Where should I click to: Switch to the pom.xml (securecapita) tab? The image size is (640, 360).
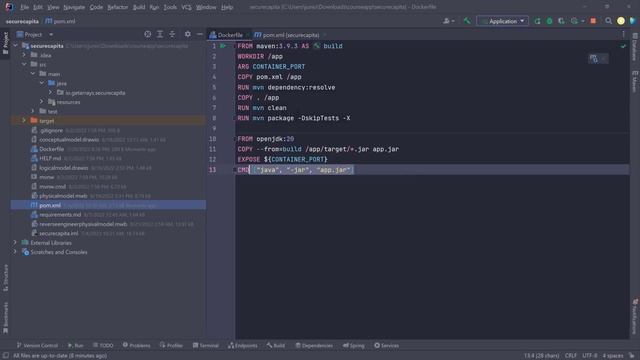290,35
